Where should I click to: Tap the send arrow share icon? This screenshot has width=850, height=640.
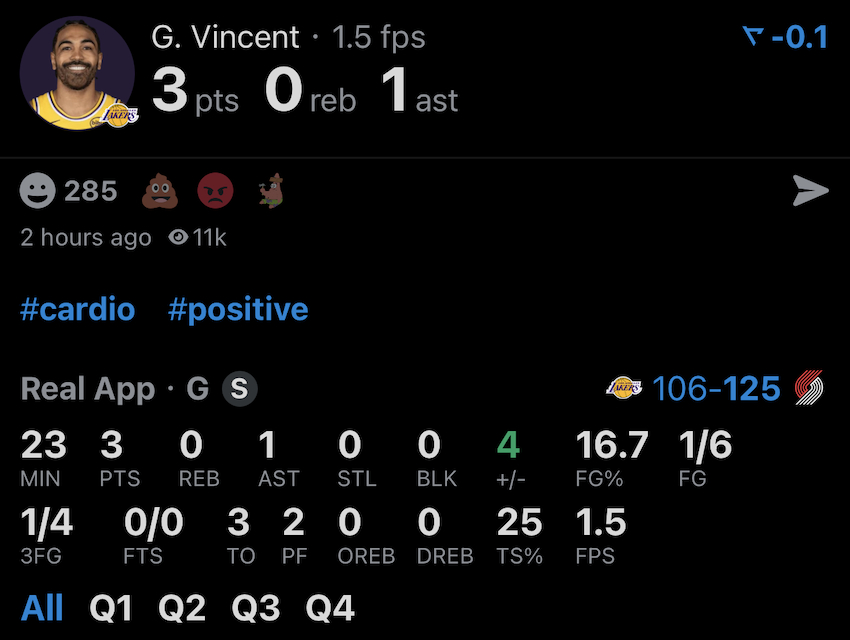810,190
